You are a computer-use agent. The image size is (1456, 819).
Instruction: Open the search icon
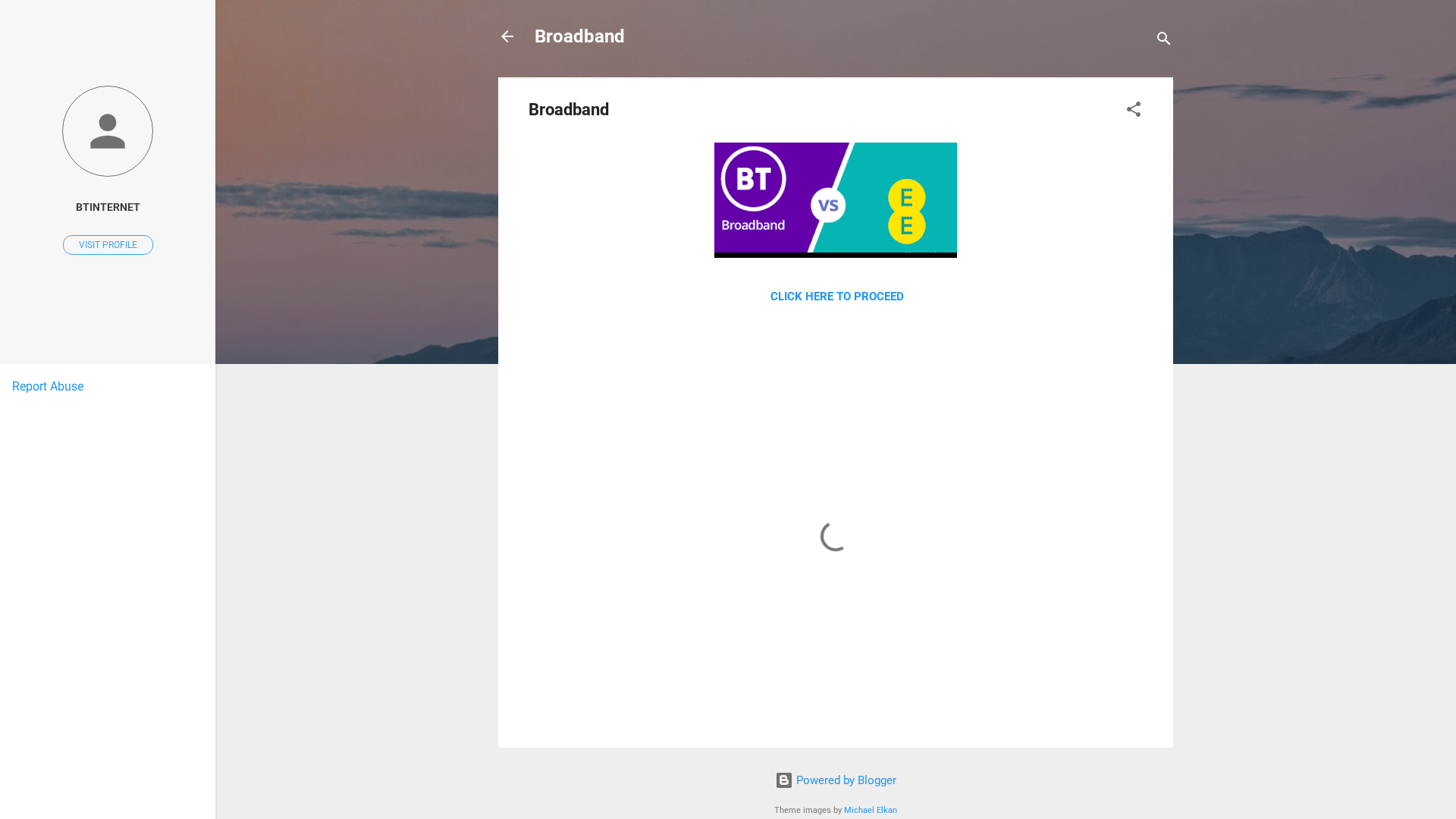1163,38
